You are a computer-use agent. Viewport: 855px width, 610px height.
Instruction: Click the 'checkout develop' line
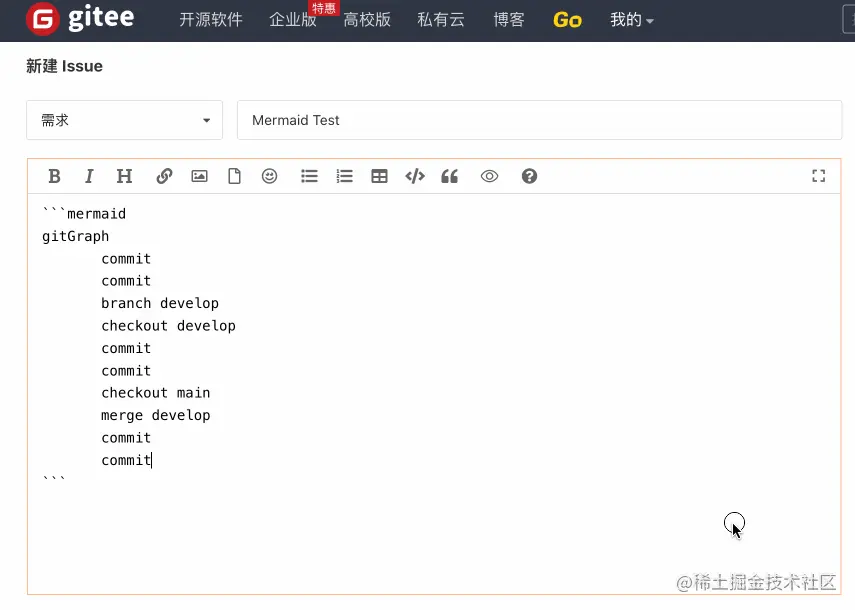pos(168,325)
